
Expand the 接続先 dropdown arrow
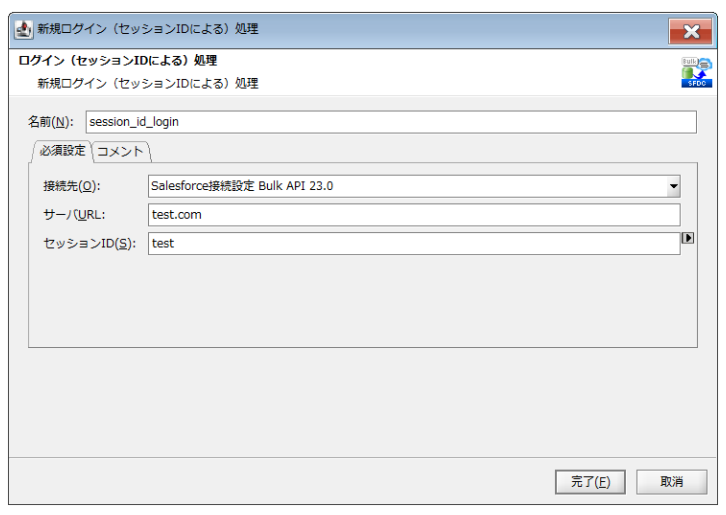[x=673, y=186]
